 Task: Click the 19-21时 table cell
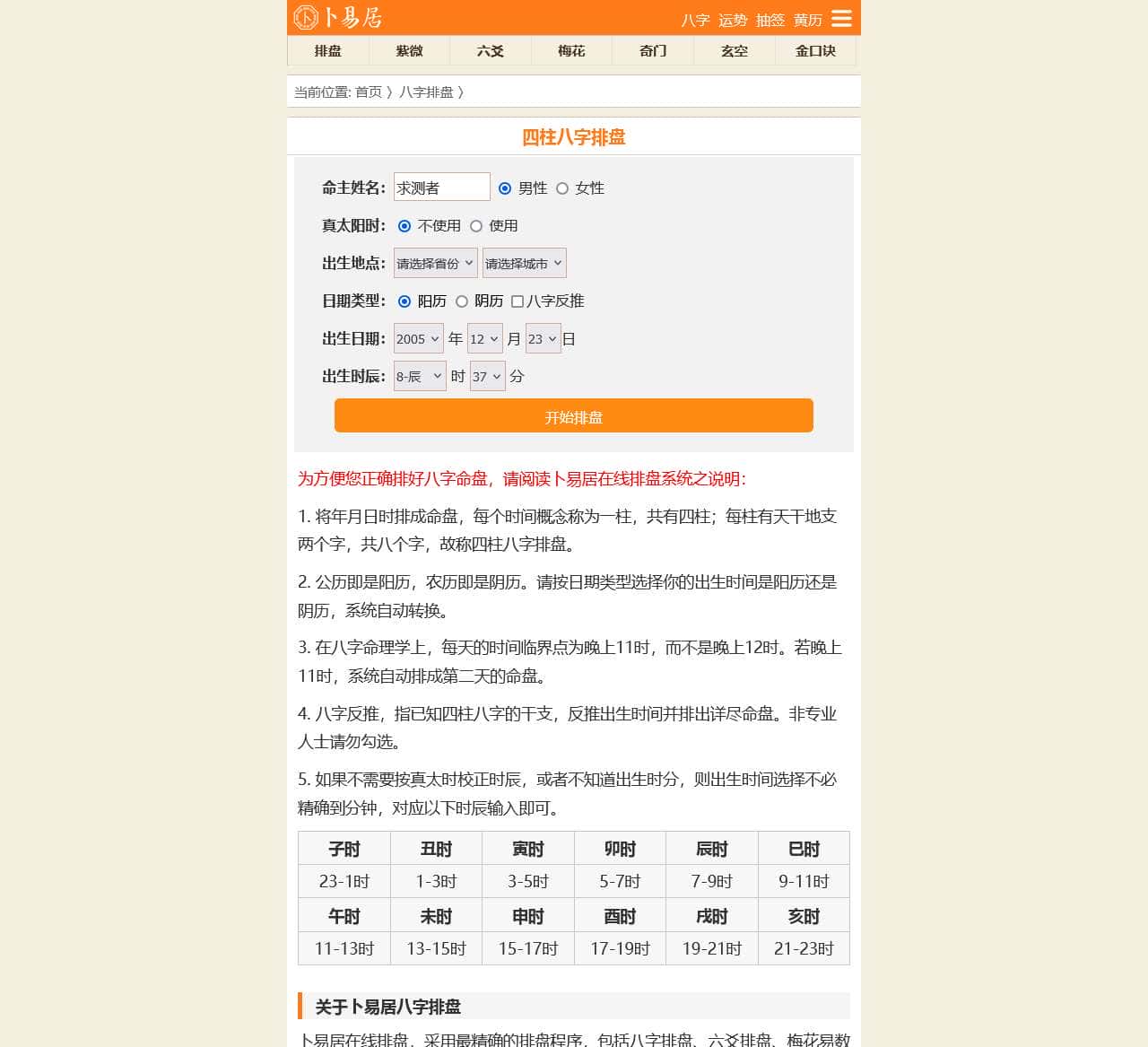712,948
